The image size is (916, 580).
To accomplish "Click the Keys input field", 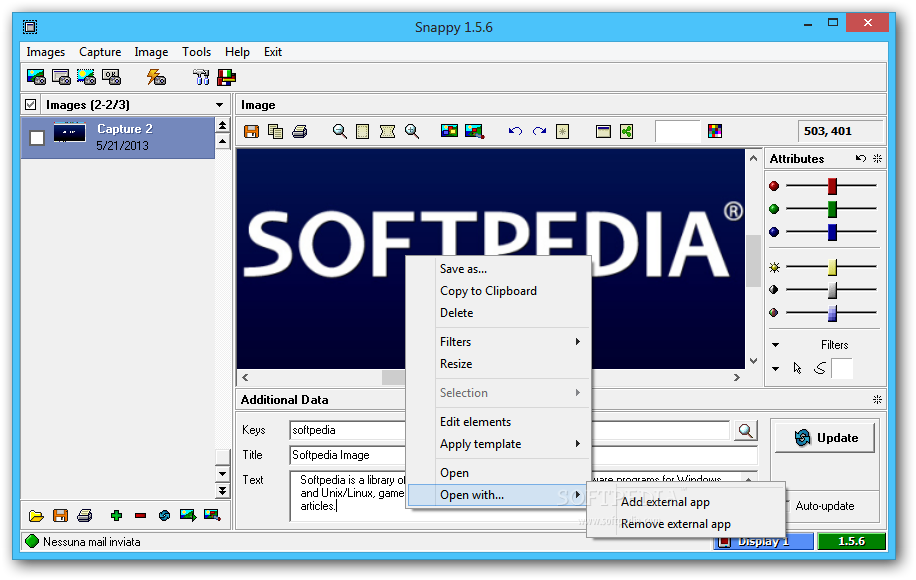I will pos(509,430).
